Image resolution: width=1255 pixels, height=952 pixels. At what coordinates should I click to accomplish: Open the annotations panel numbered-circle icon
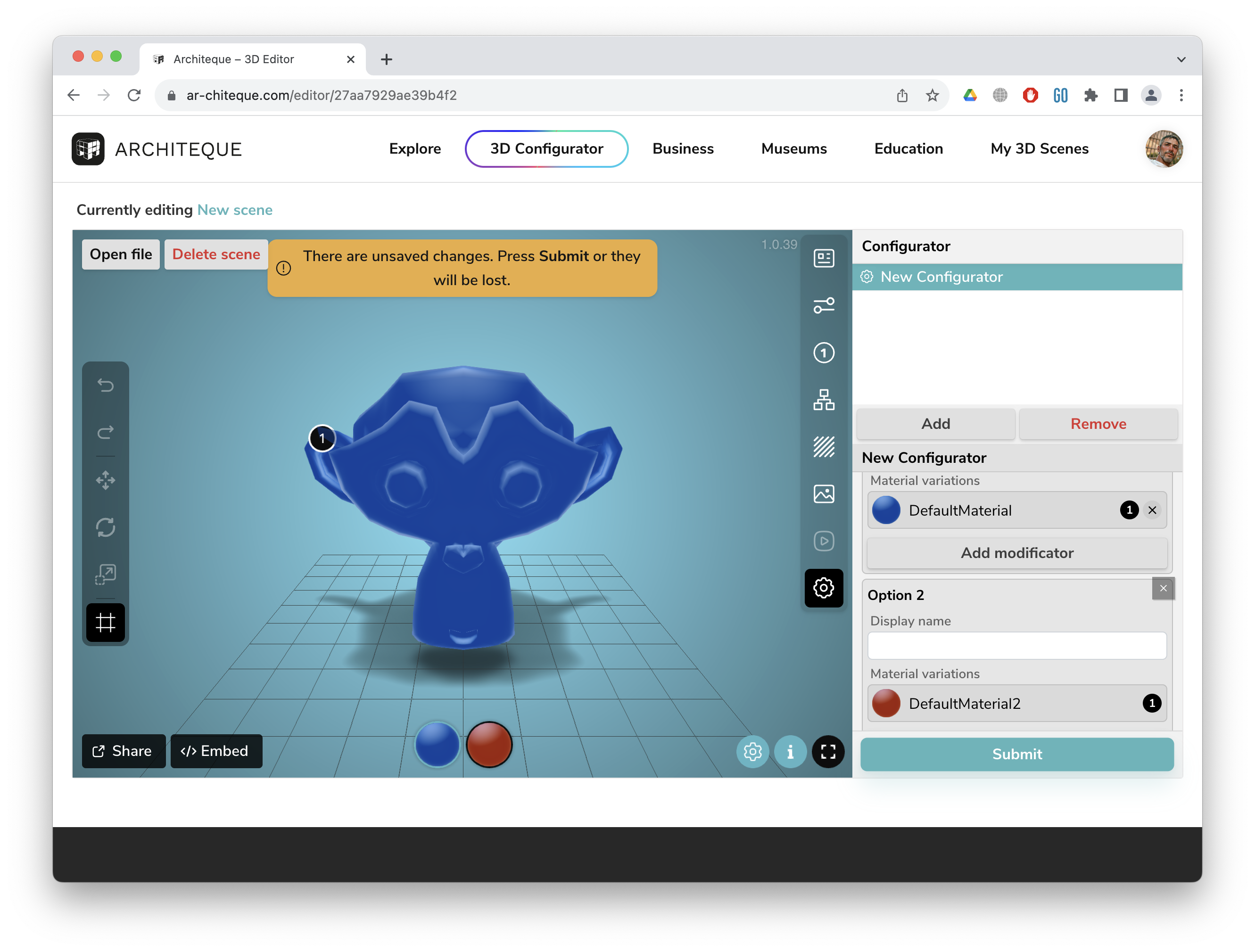pos(823,353)
